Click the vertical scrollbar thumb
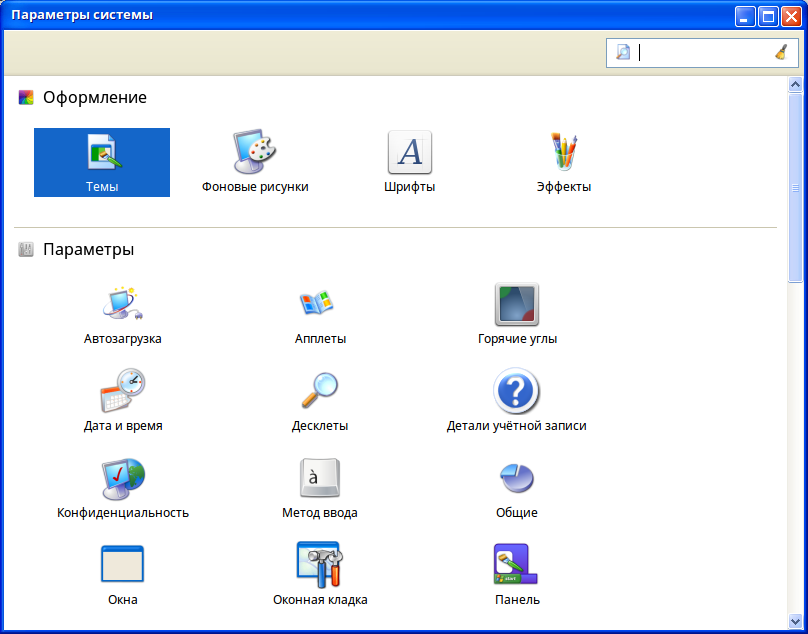 (795, 188)
